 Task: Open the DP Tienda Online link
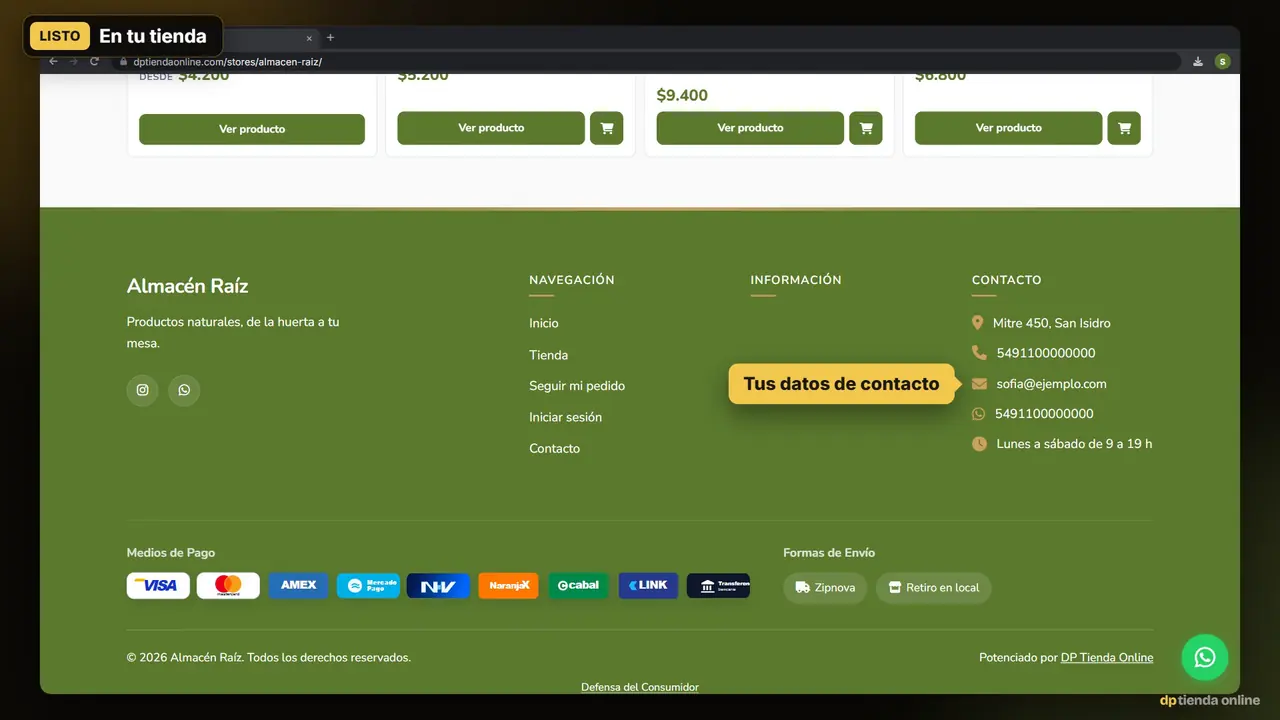[1107, 658]
